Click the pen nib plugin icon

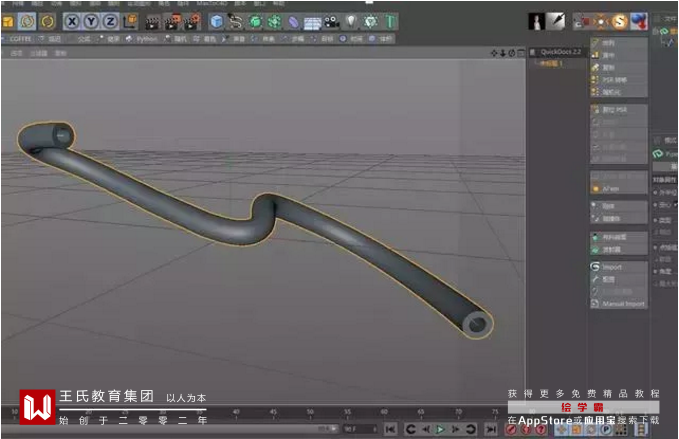556,22
